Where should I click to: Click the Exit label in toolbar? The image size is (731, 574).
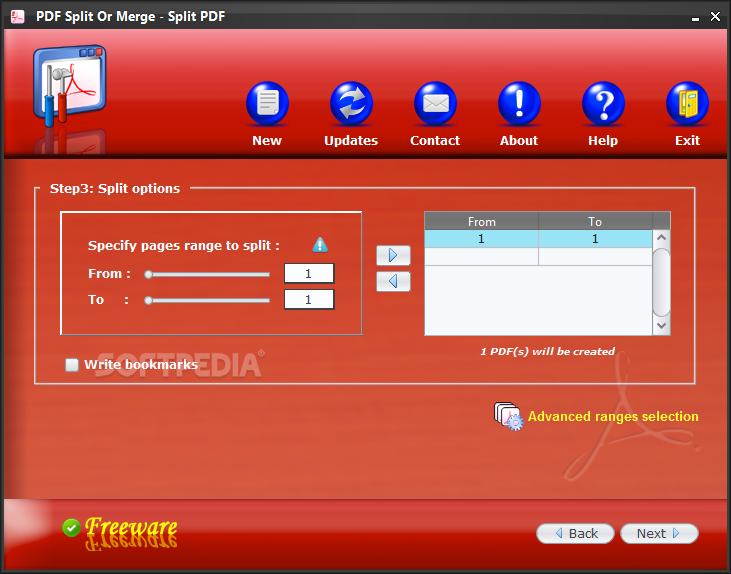coord(687,140)
